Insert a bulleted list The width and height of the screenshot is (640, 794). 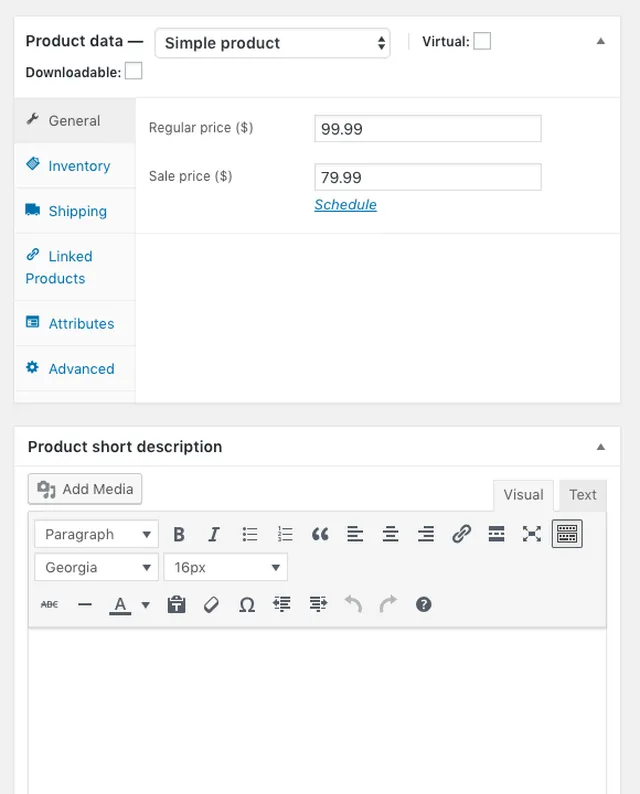click(250, 534)
